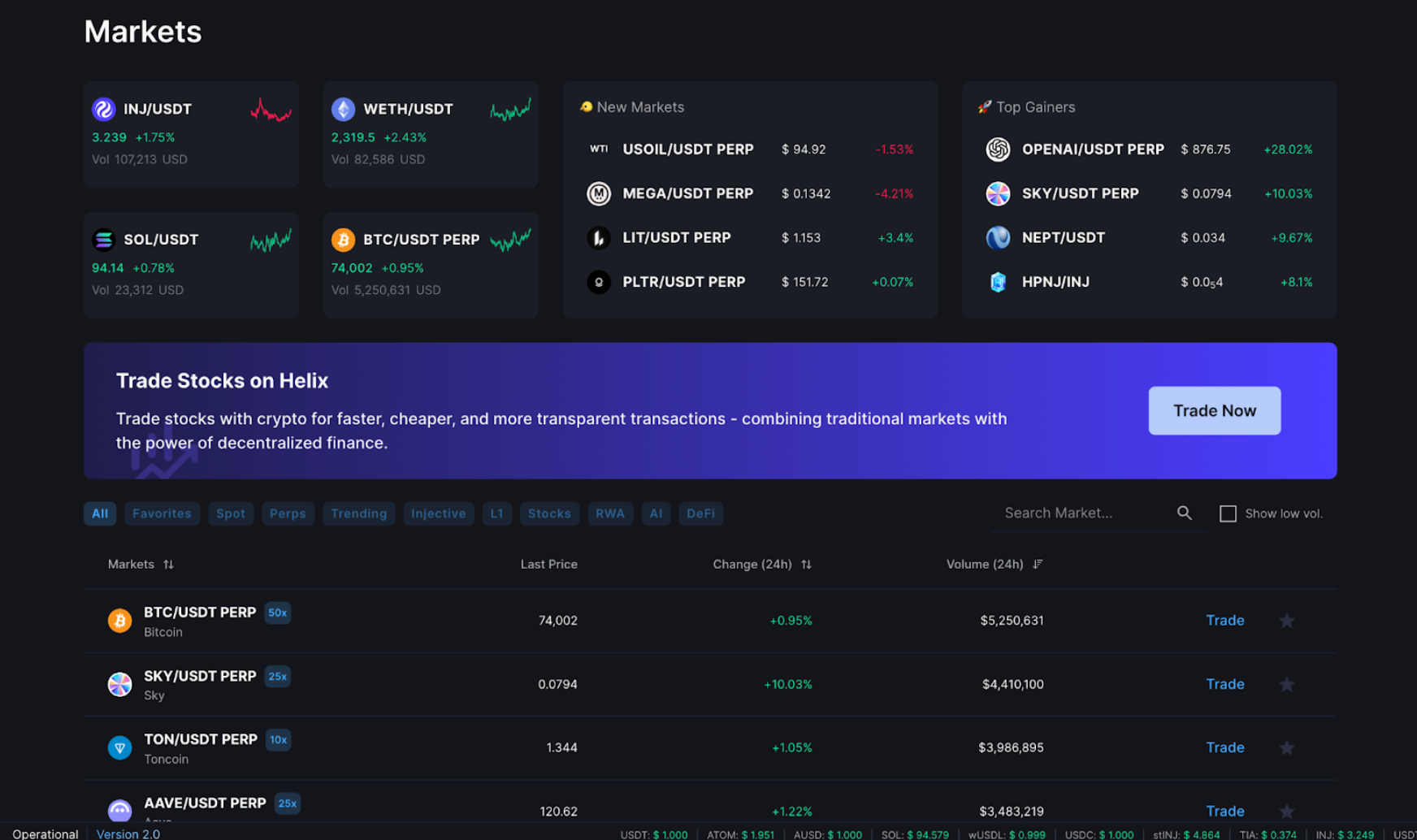Click the Operational status label

[45, 834]
